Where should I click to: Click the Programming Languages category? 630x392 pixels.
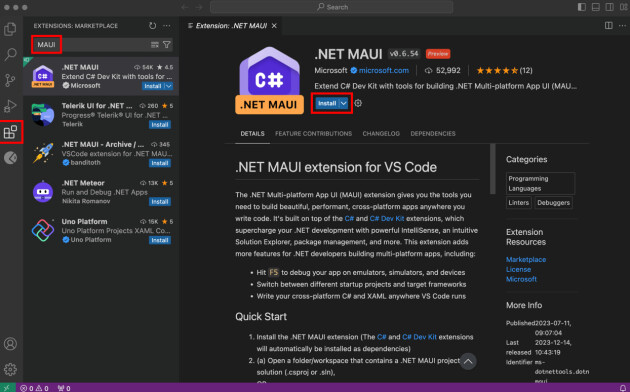(540, 184)
